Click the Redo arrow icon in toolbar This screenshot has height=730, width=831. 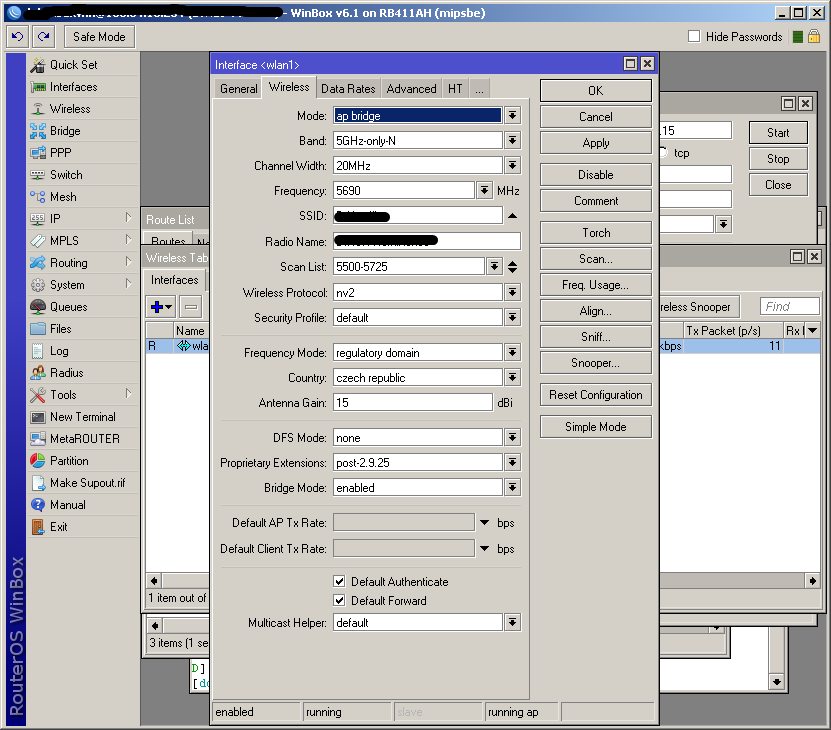click(44, 37)
